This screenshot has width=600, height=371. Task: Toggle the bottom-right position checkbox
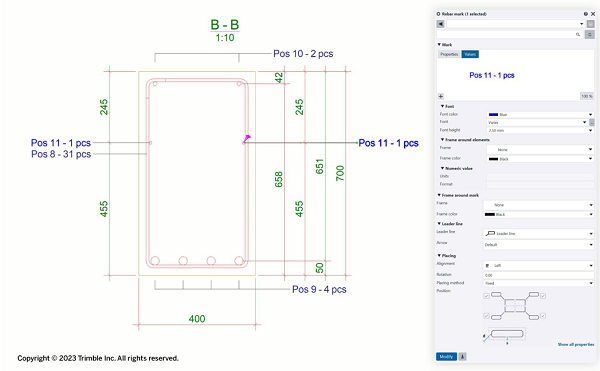tap(543, 316)
